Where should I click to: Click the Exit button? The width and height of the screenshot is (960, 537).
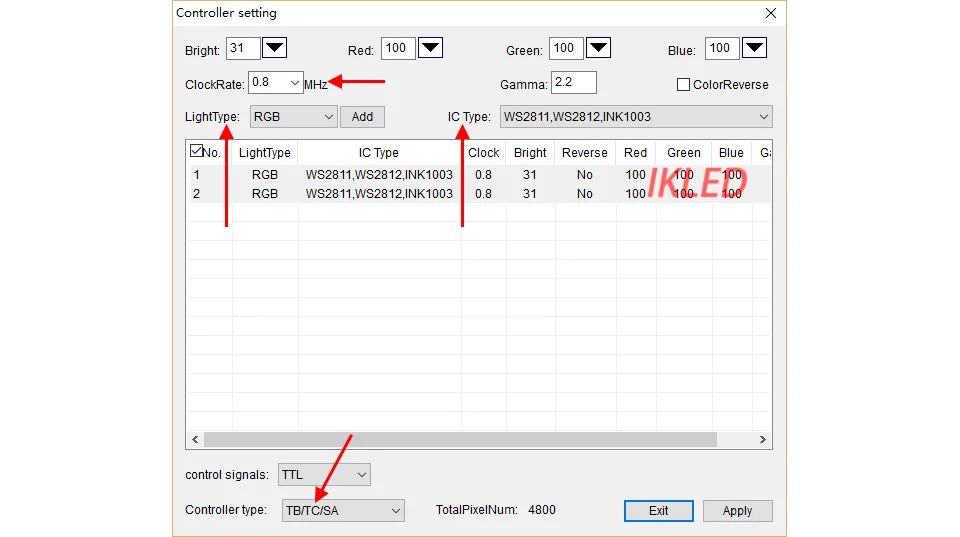(659, 511)
